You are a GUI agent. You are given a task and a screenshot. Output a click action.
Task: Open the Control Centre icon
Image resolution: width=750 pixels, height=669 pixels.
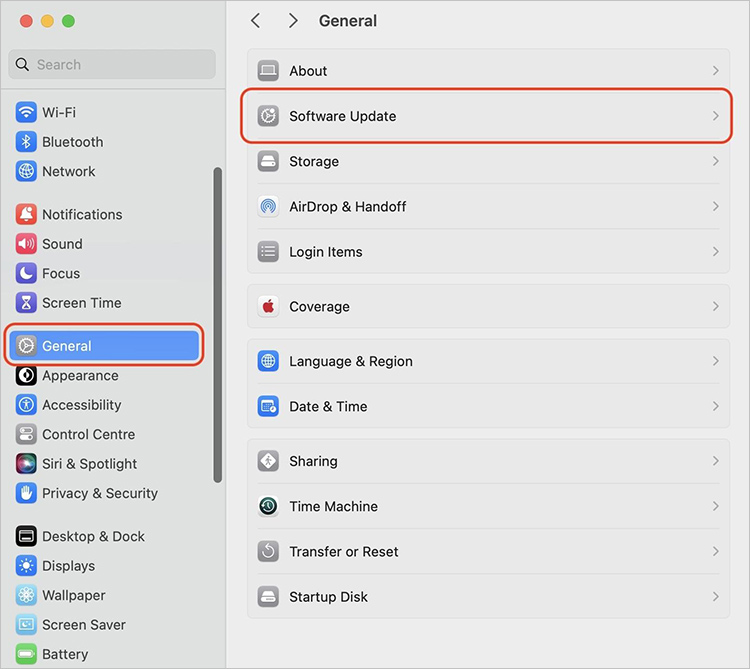26,434
